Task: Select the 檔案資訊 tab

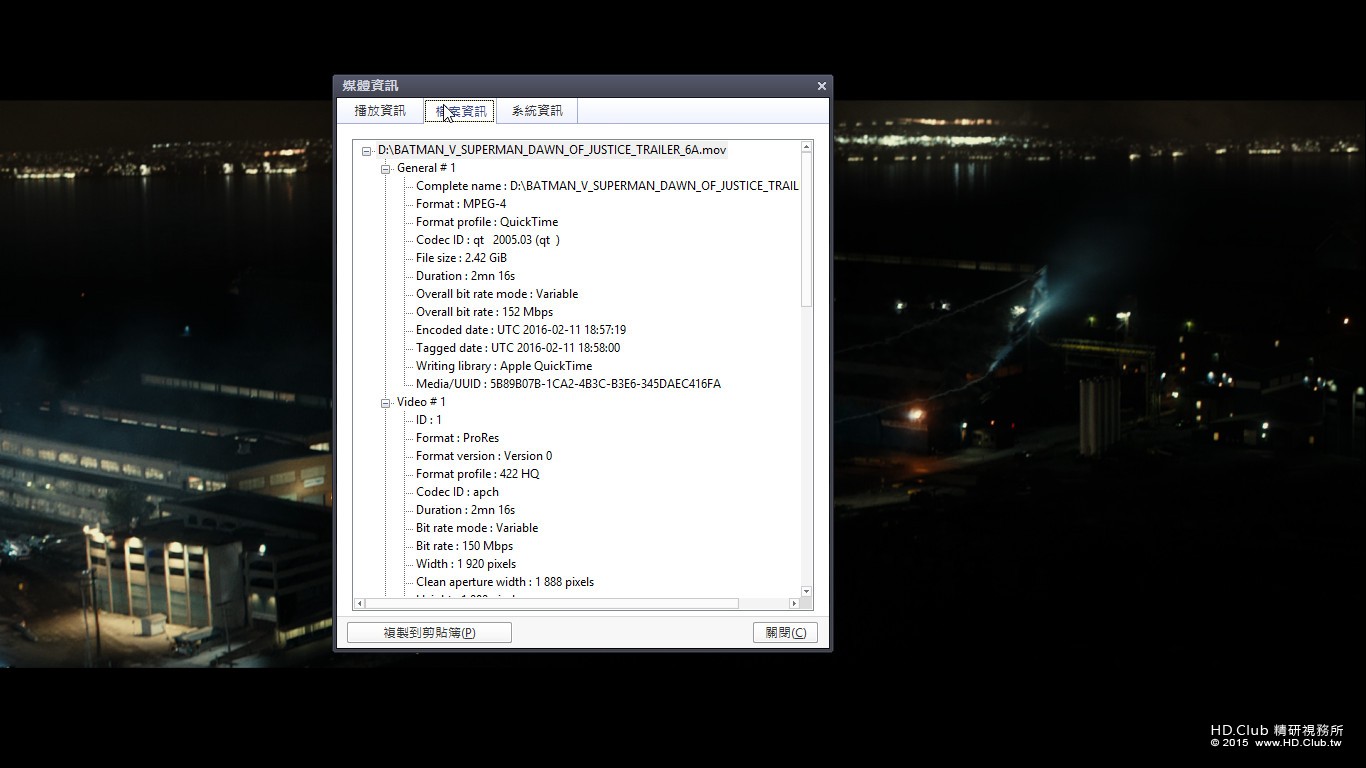Action: point(460,111)
